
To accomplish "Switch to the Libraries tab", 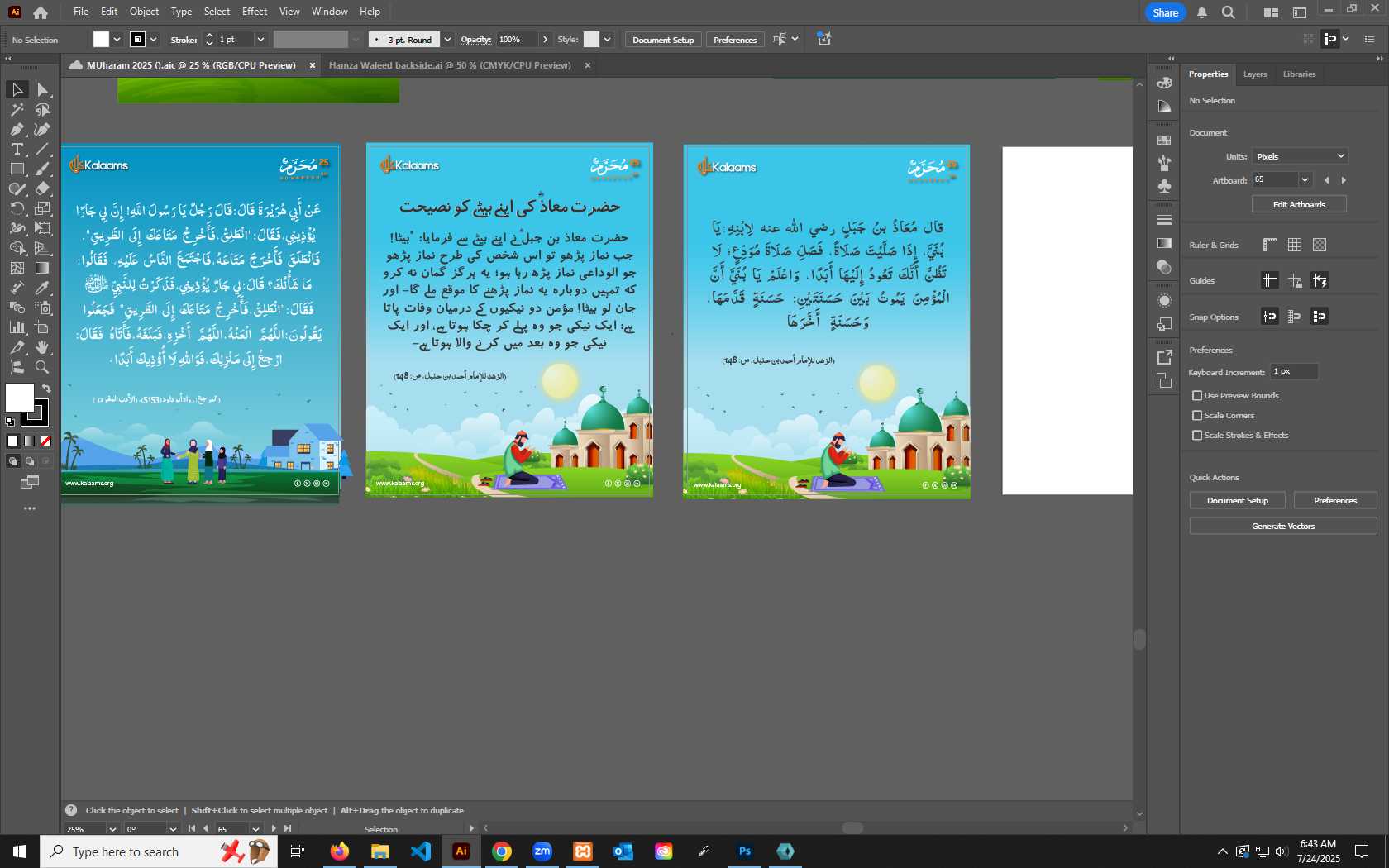I will pos(1299,74).
